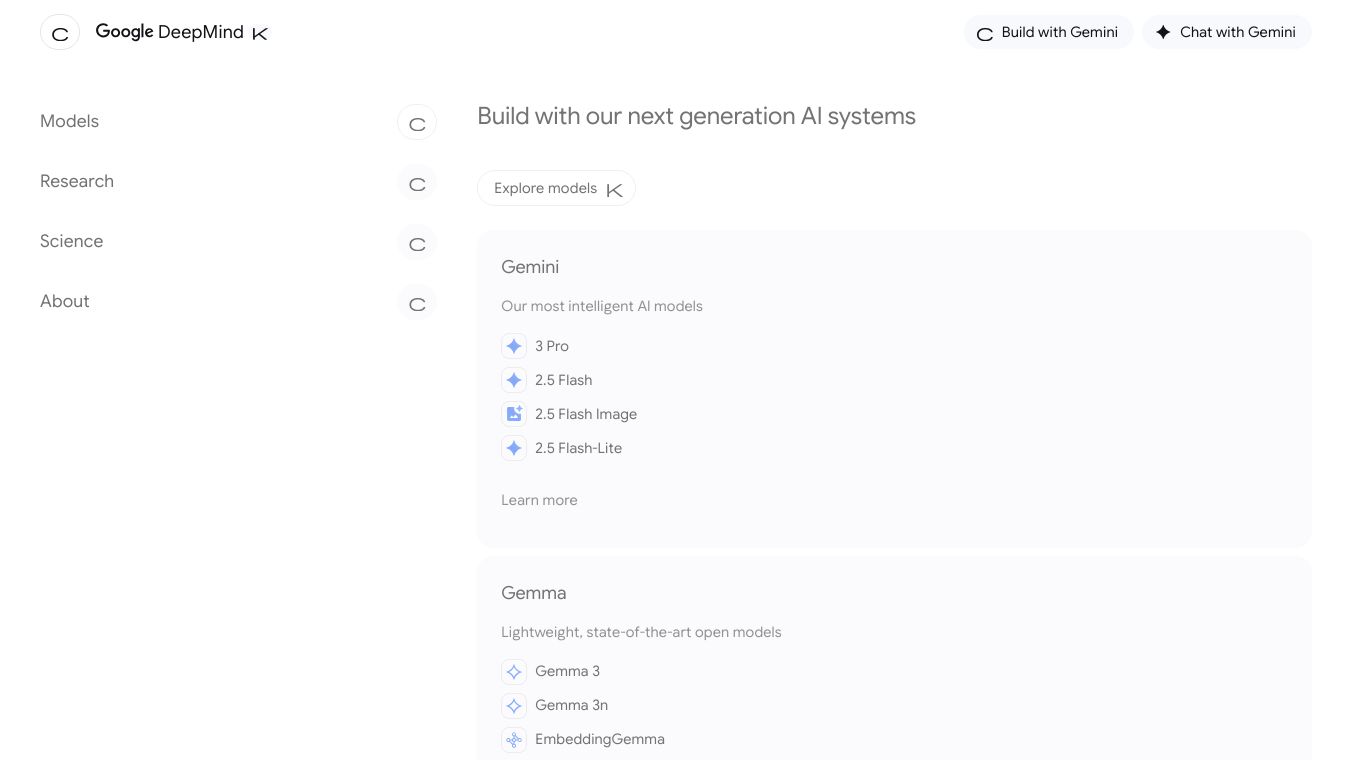This screenshot has height=760, width=1352.
Task: Follow the Learn more link under Gemini
Action: (539, 500)
